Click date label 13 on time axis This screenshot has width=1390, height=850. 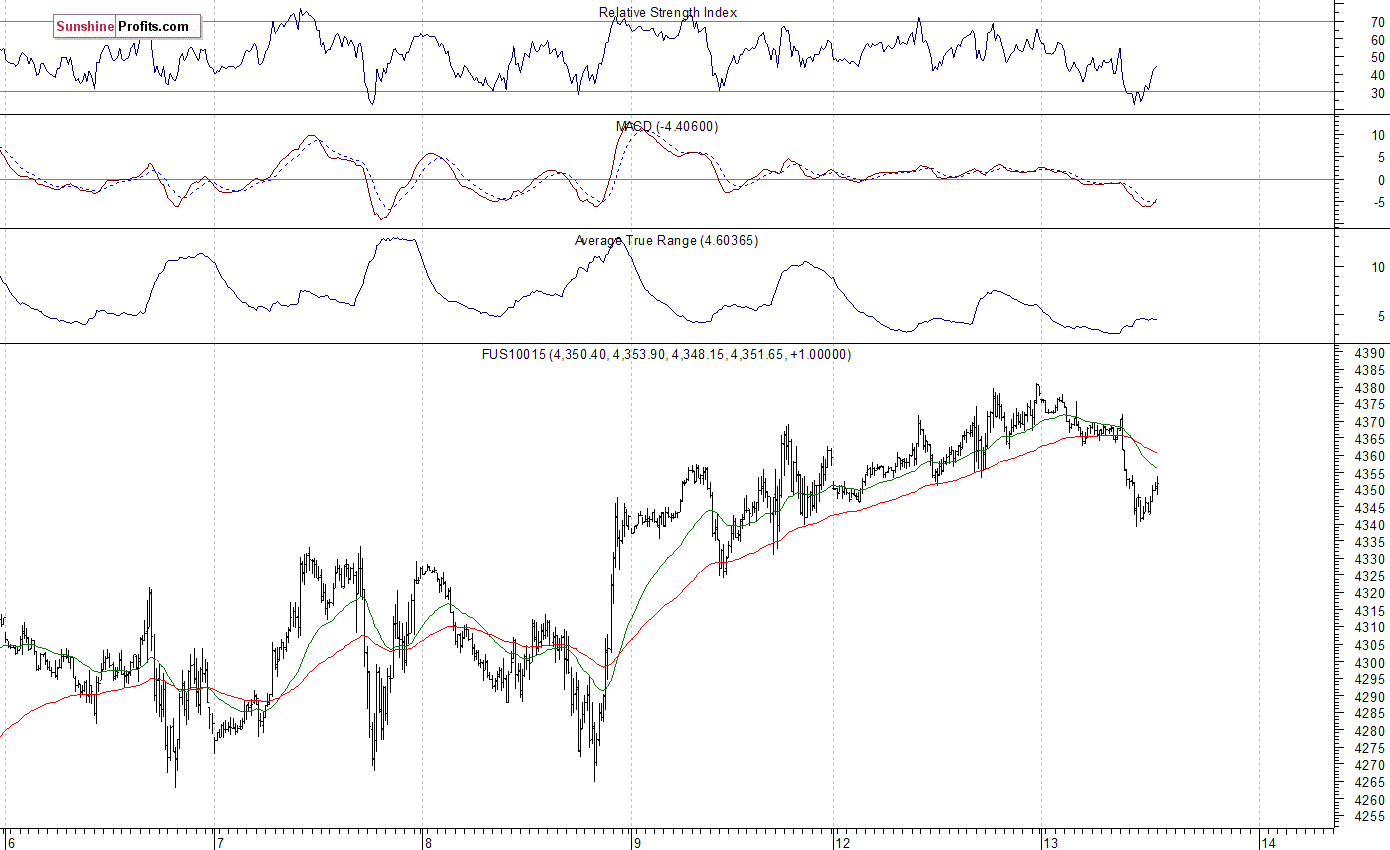click(x=1050, y=842)
